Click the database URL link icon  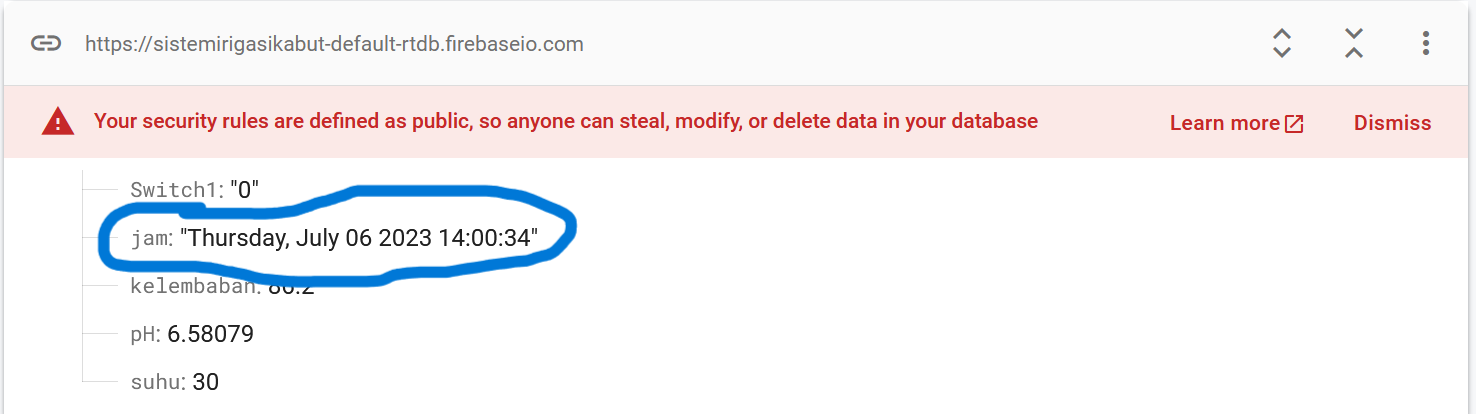click(46, 44)
